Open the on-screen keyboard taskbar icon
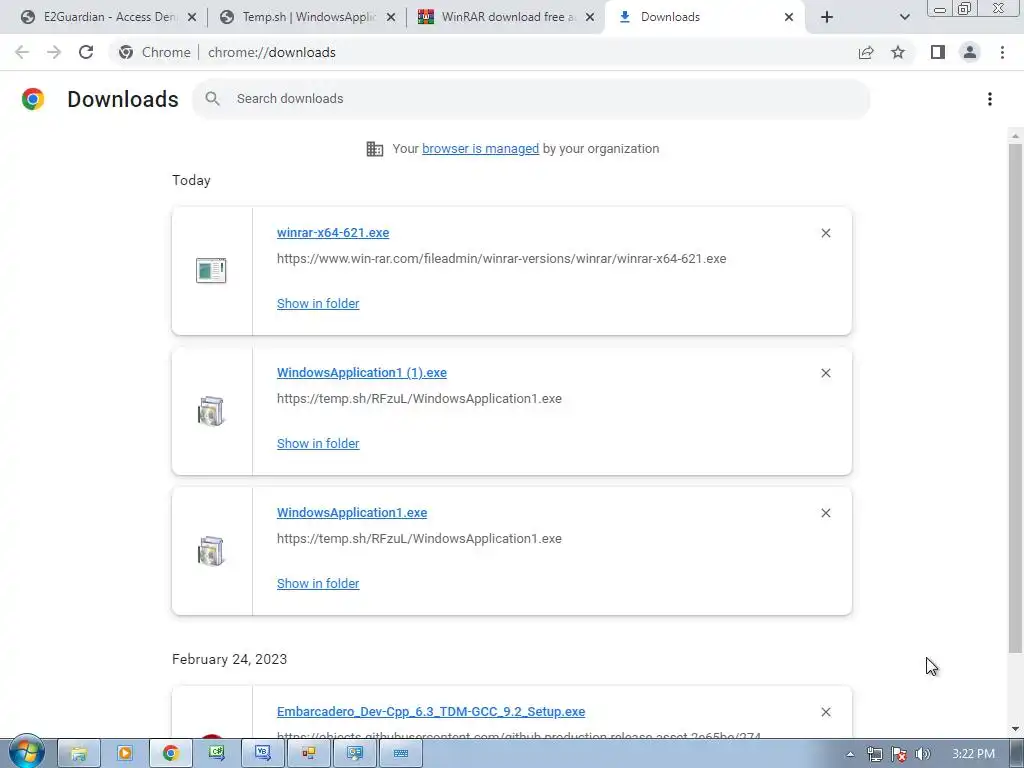1024x768 pixels. click(x=401, y=754)
